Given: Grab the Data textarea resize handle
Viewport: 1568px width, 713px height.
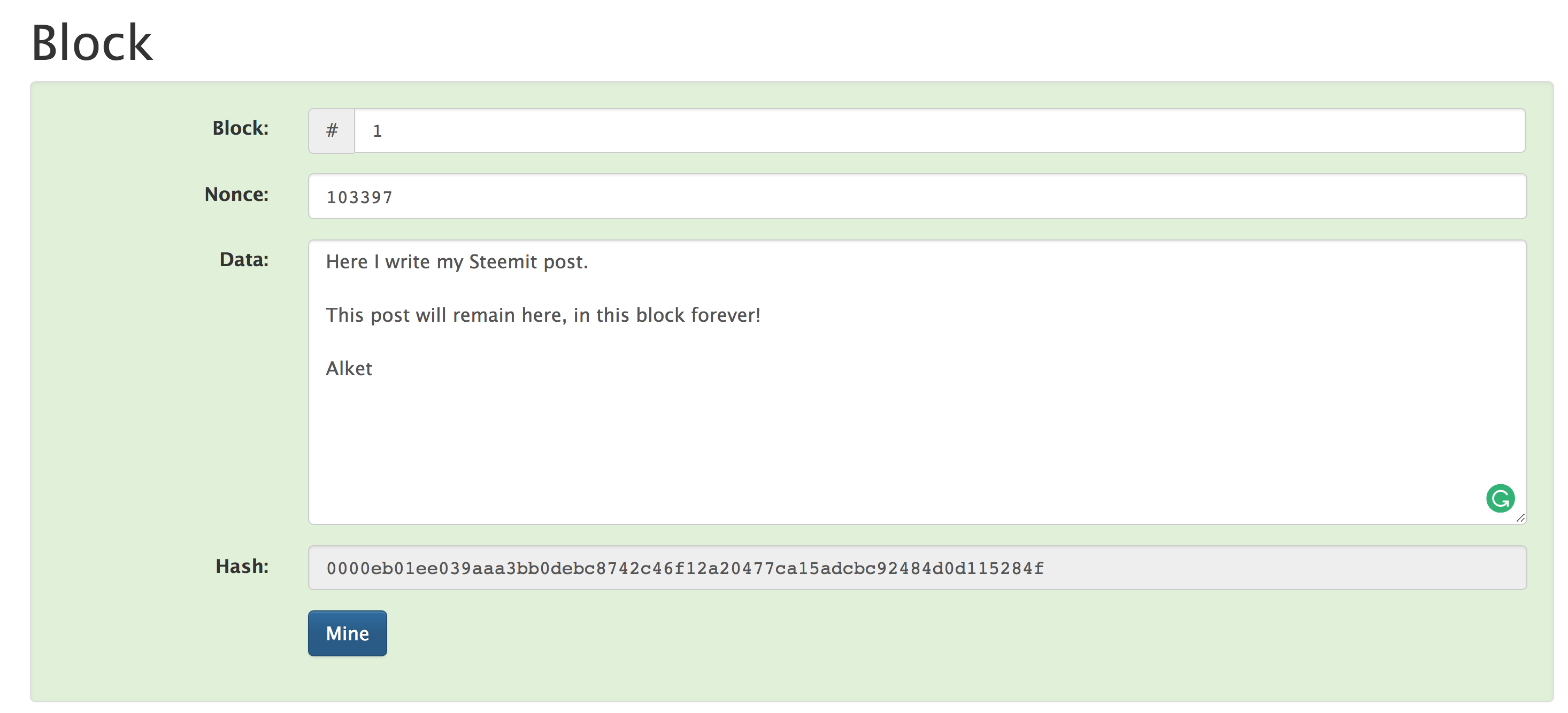Looking at the screenshot, I should pyautogui.click(x=1520, y=518).
